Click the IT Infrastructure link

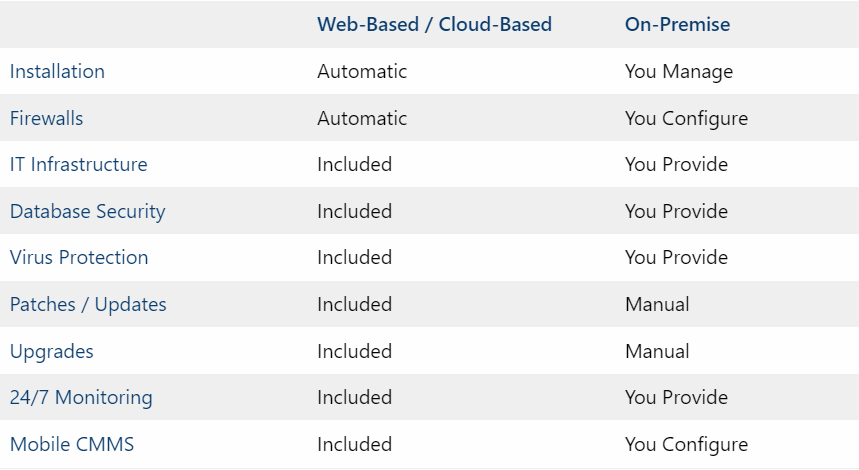point(78,164)
